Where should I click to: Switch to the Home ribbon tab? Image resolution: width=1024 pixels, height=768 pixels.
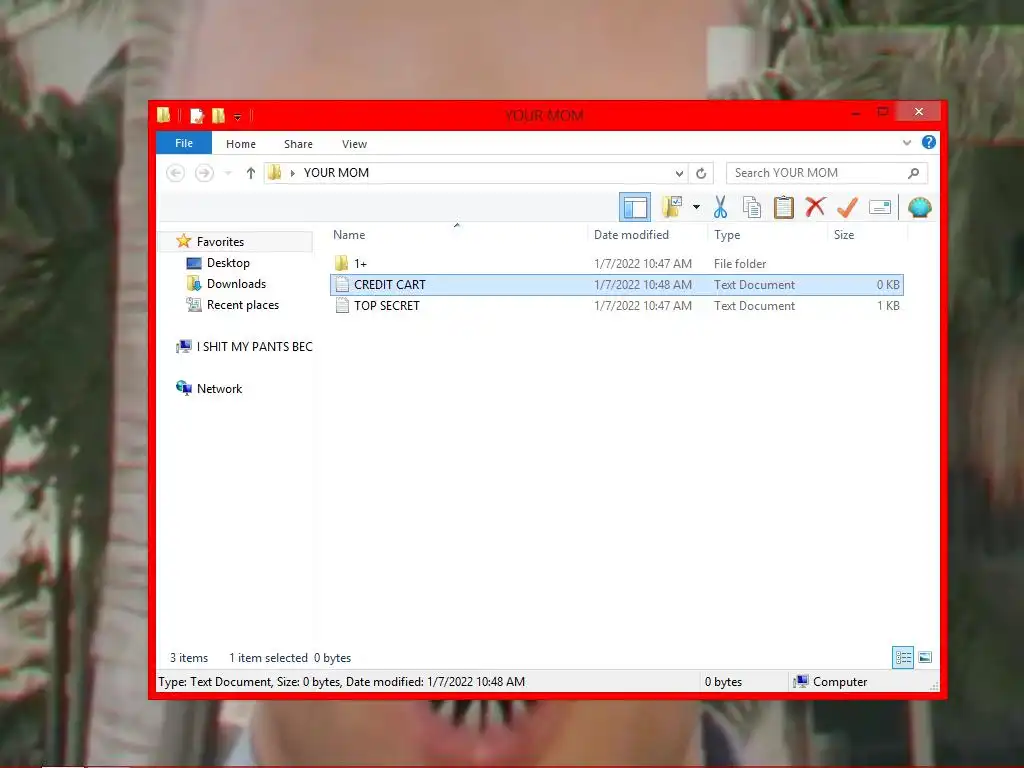pos(240,144)
